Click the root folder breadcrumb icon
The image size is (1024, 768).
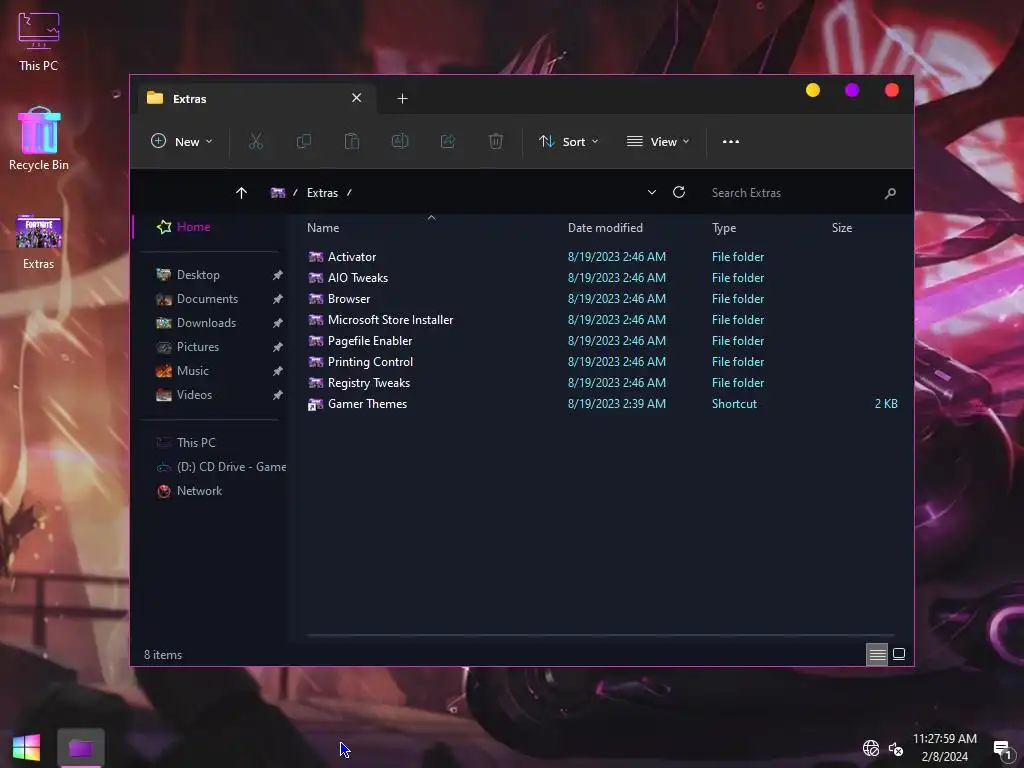[278, 193]
